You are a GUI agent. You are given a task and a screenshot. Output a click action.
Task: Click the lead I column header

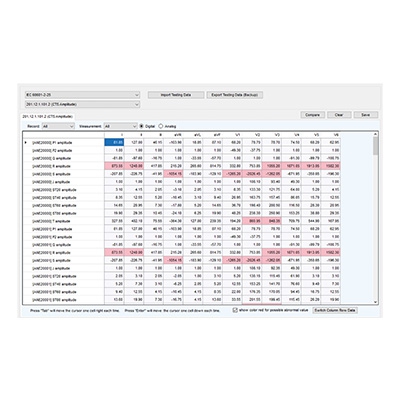coord(114,135)
